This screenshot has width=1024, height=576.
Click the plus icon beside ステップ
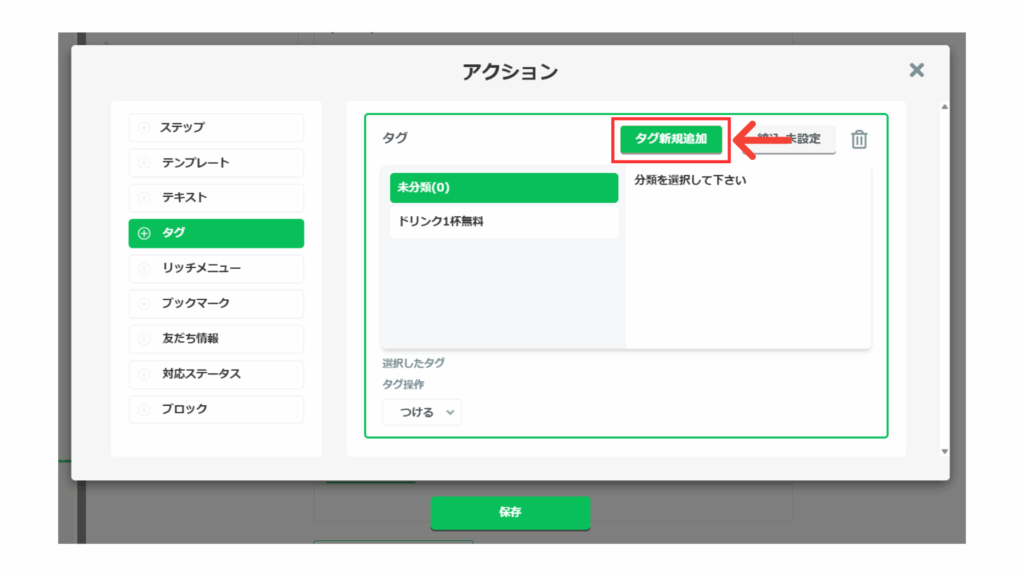pos(144,128)
